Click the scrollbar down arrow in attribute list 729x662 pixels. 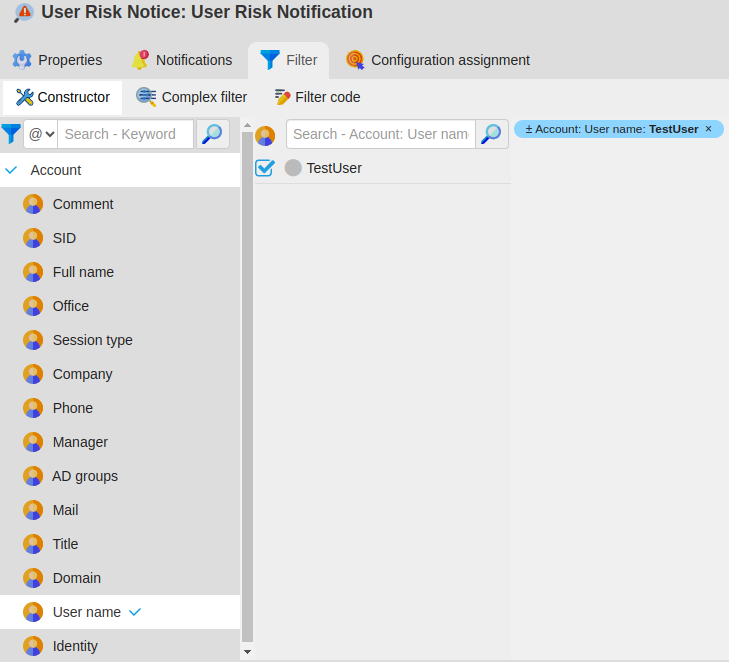247,651
